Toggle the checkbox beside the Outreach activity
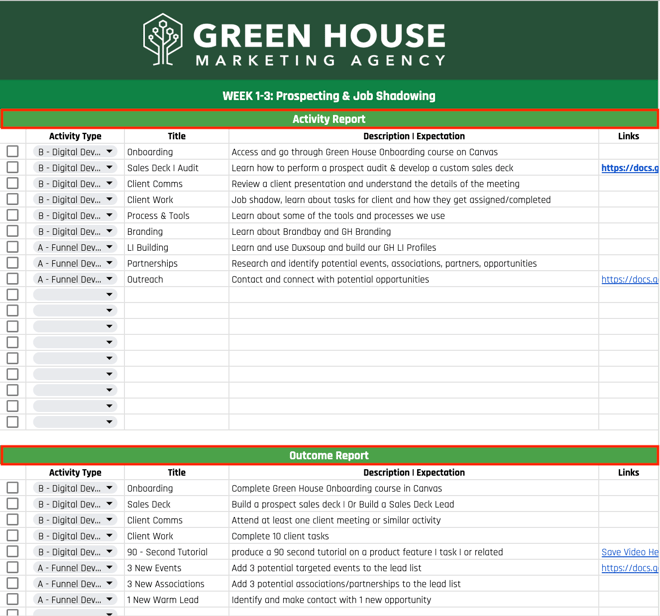The image size is (660, 616). (13, 280)
